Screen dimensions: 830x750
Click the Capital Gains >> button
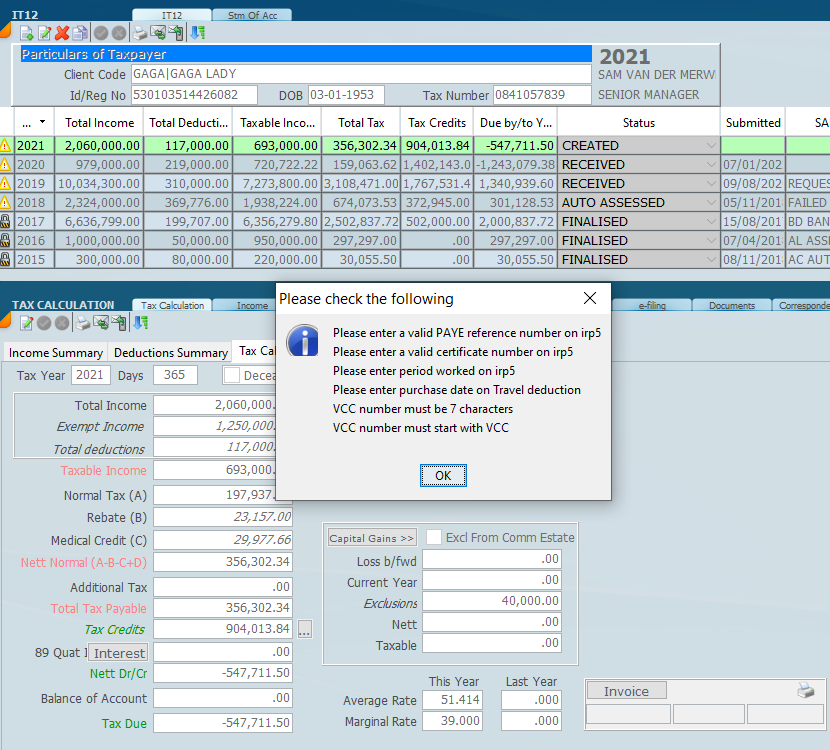(372, 538)
